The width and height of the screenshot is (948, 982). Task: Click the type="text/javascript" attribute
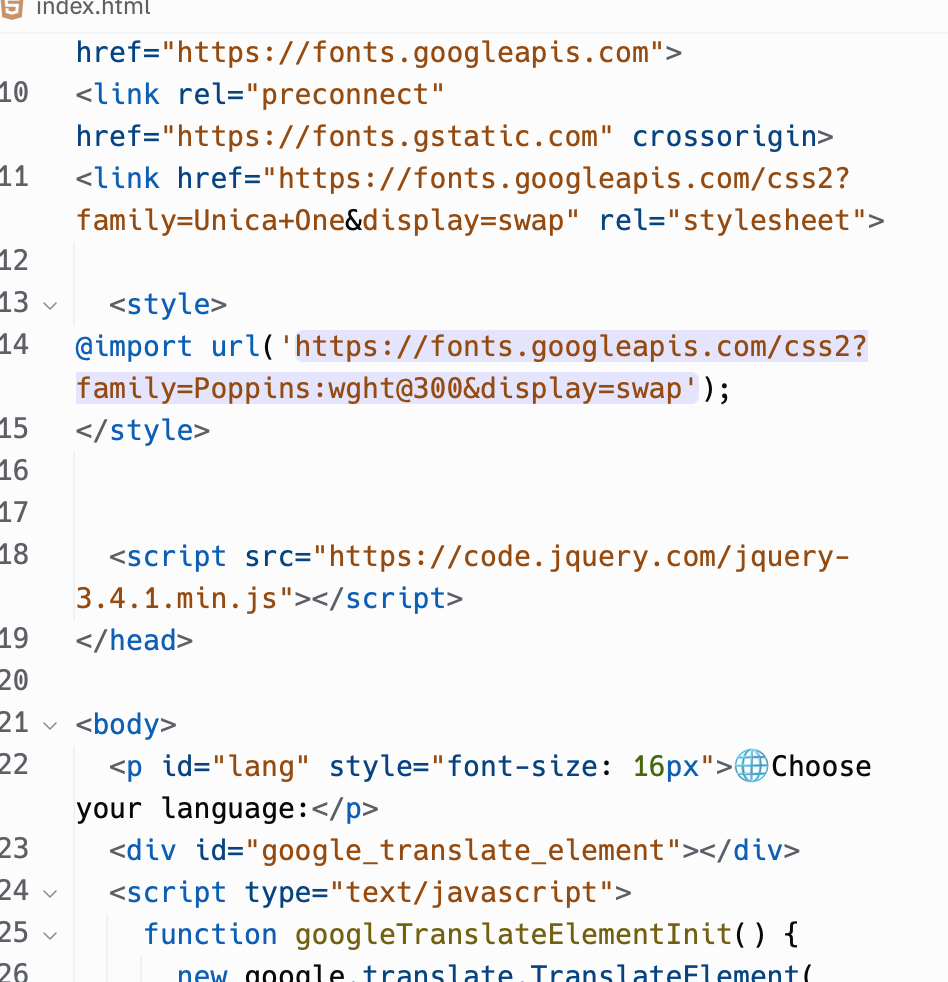click(x=429, y=892)
